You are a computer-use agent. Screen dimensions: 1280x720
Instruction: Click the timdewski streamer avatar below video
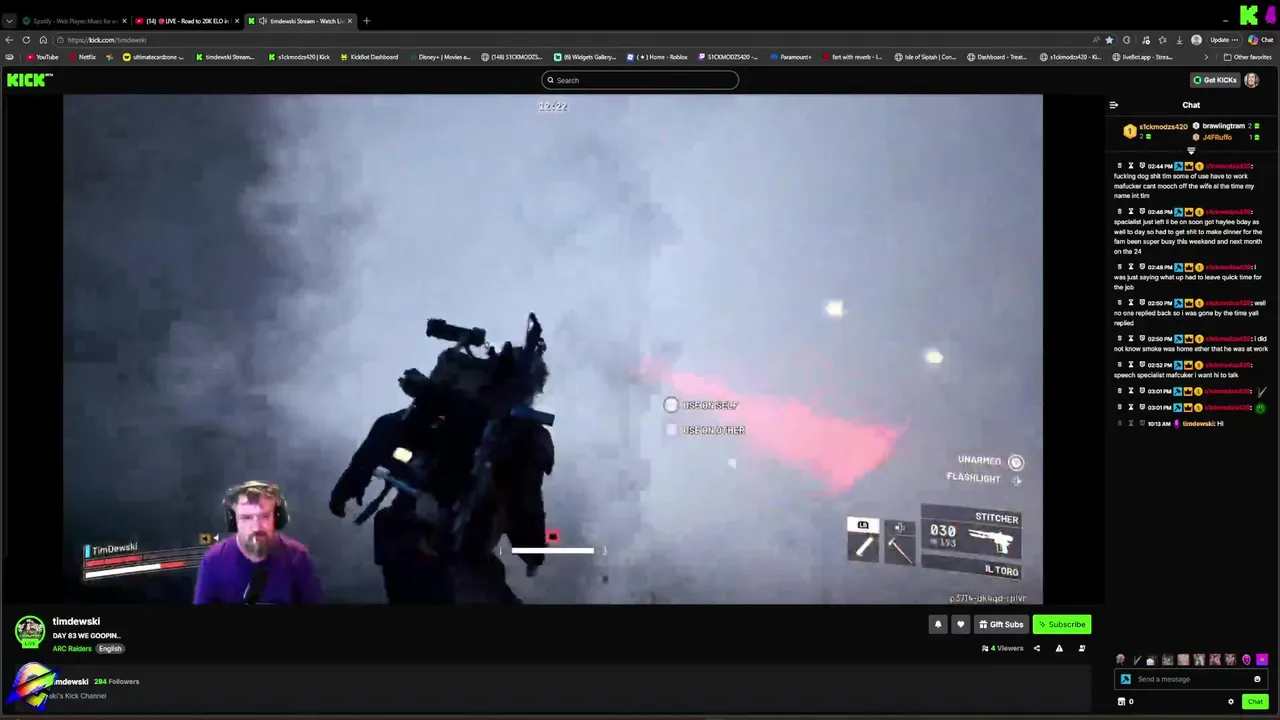click(30, 631)
